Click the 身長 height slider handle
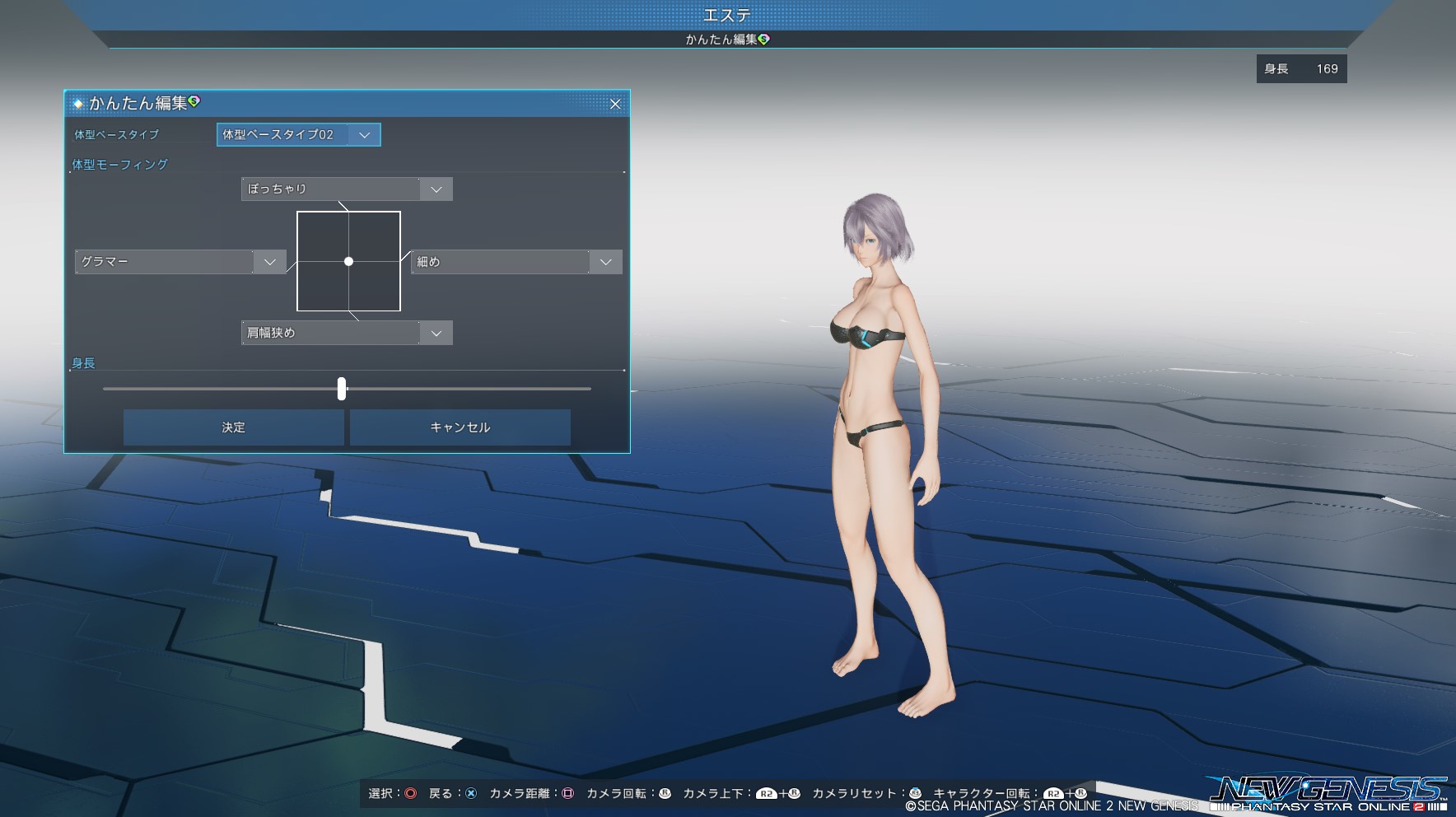The width and height of the screenshot is (1456, 817). point(342,389)
